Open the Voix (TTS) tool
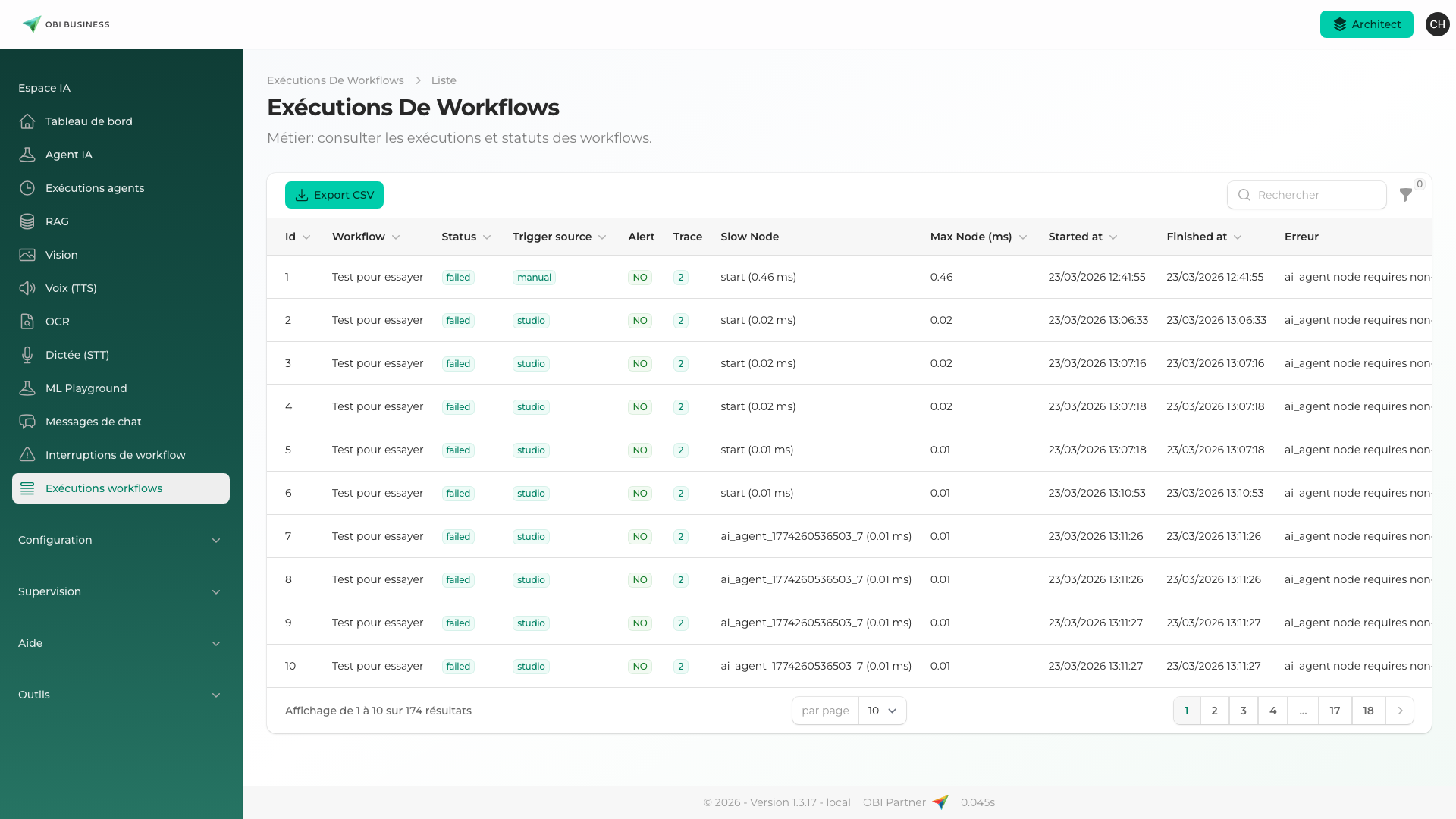 (x=71, y=288)
